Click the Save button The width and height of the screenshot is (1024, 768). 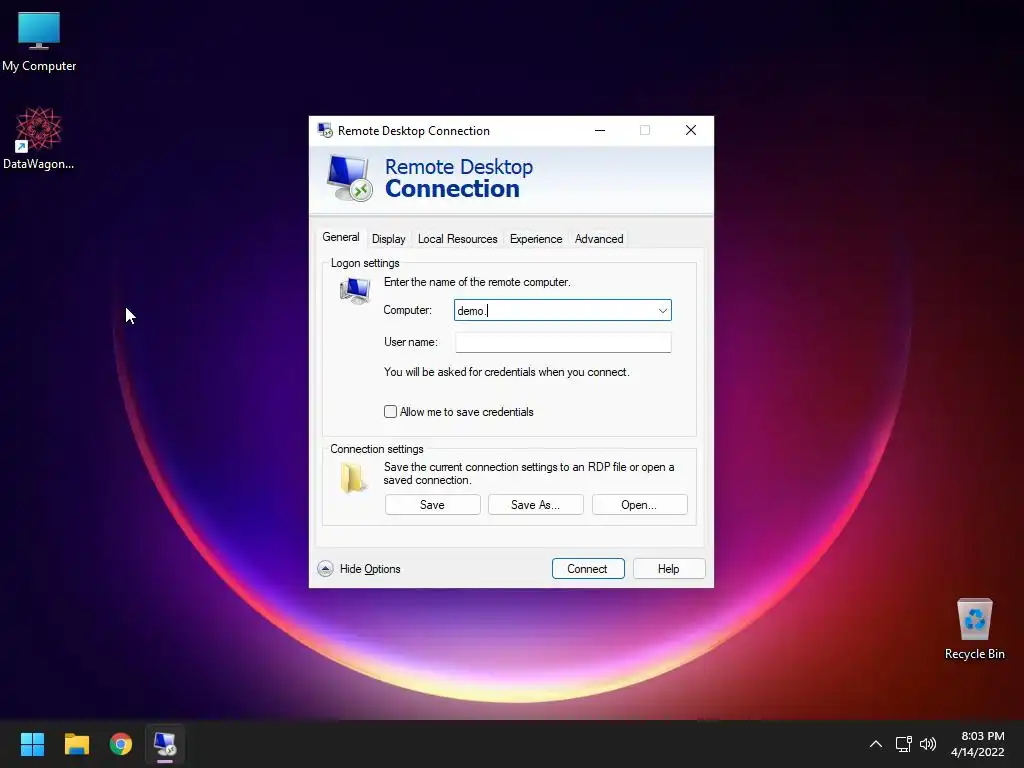pos(432,505)
